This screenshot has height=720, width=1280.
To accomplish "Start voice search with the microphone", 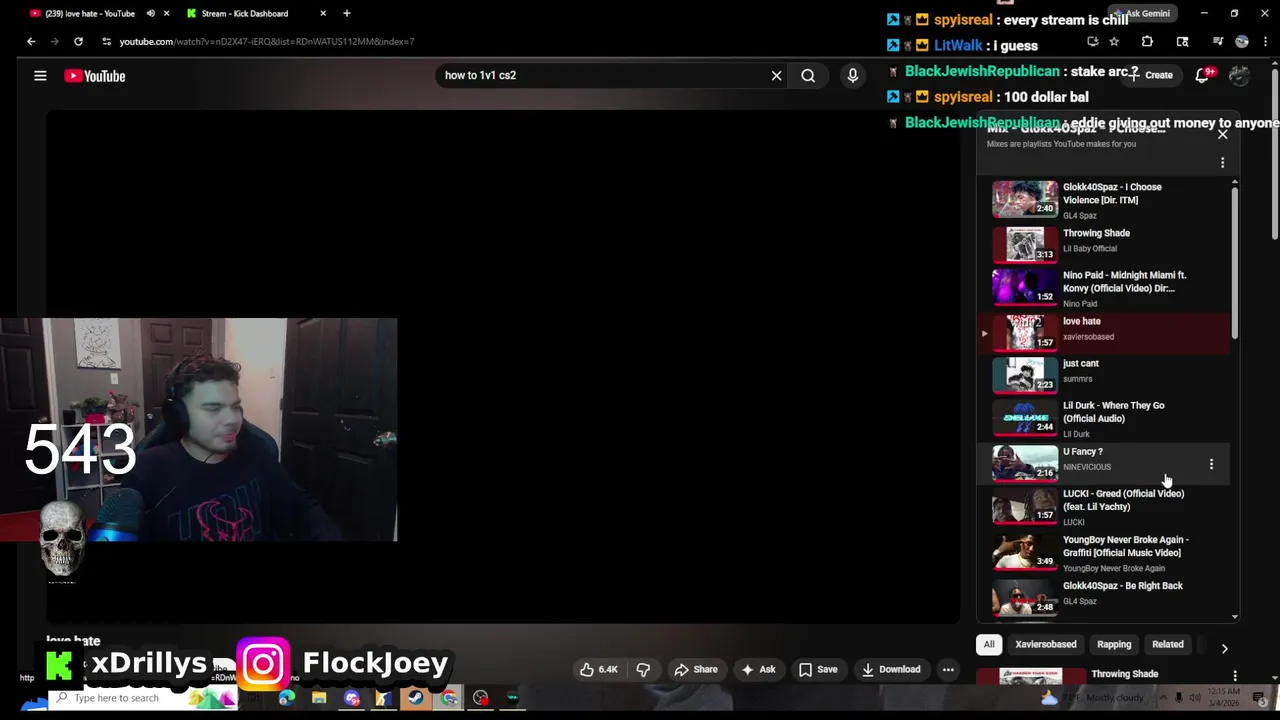I will click(x=853, y=75).
